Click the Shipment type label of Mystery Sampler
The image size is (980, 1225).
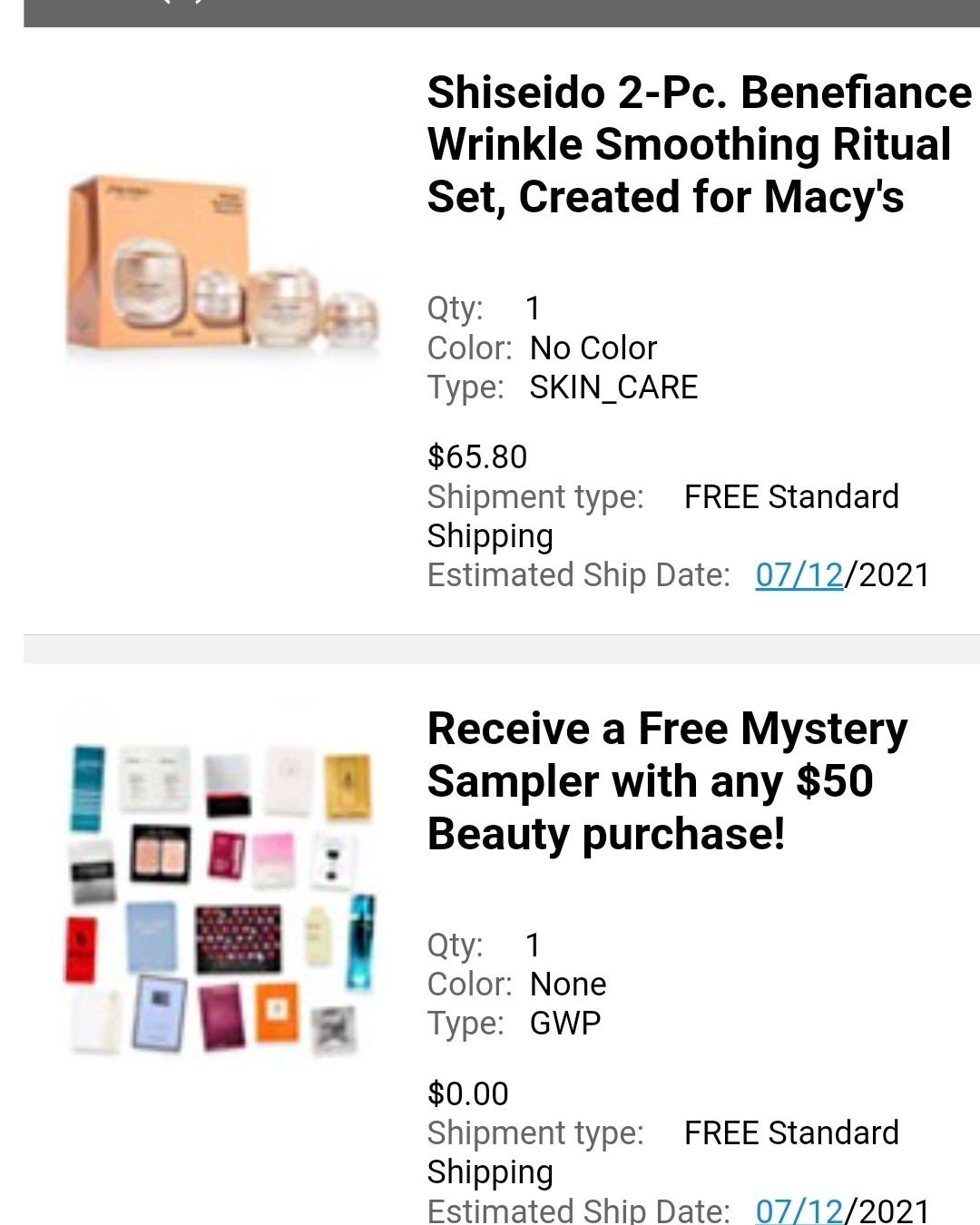pyautogui.click(x=535, y=1132)
